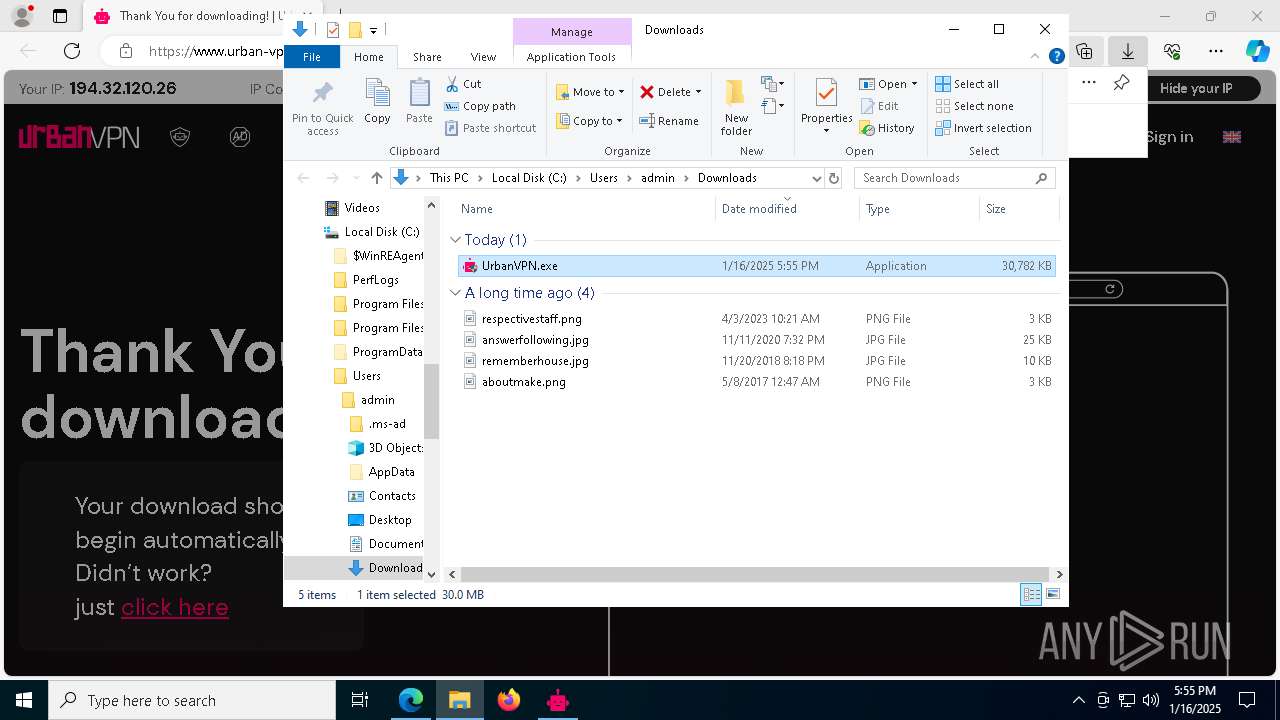1280x720 pixels.
Task: Open Windows Start menu
Action: click(24, 700)
